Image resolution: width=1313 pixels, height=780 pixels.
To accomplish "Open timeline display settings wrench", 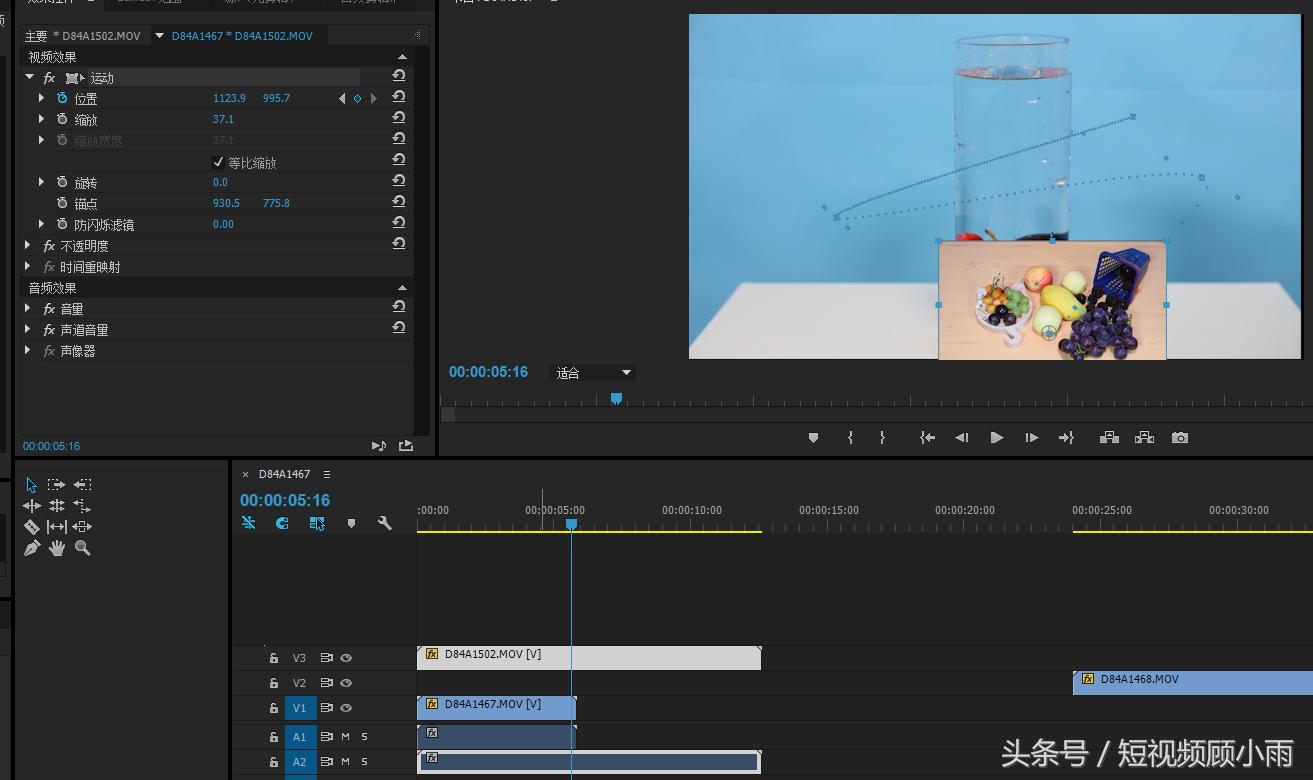I will (384, 523).
